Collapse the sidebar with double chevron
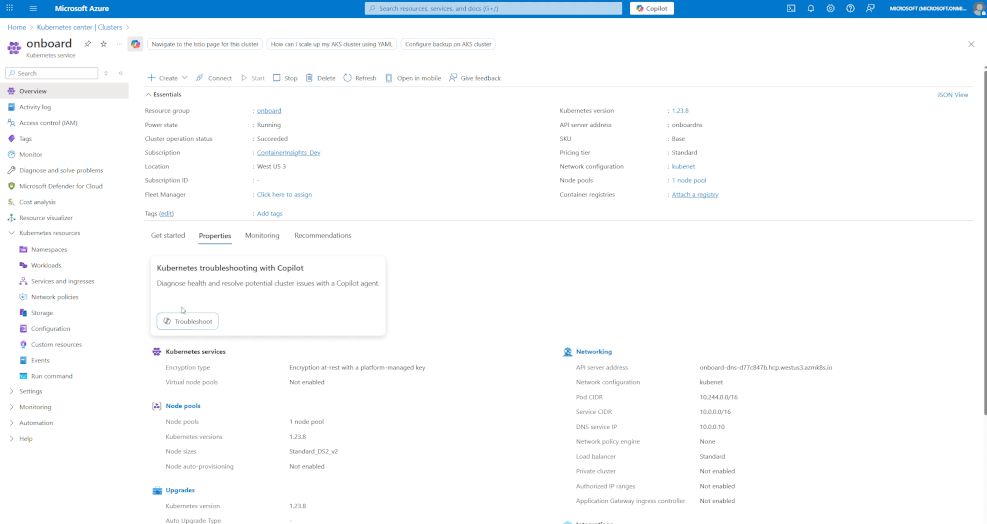The height and width of the screenshot is (524, 987). pos(121,73)
